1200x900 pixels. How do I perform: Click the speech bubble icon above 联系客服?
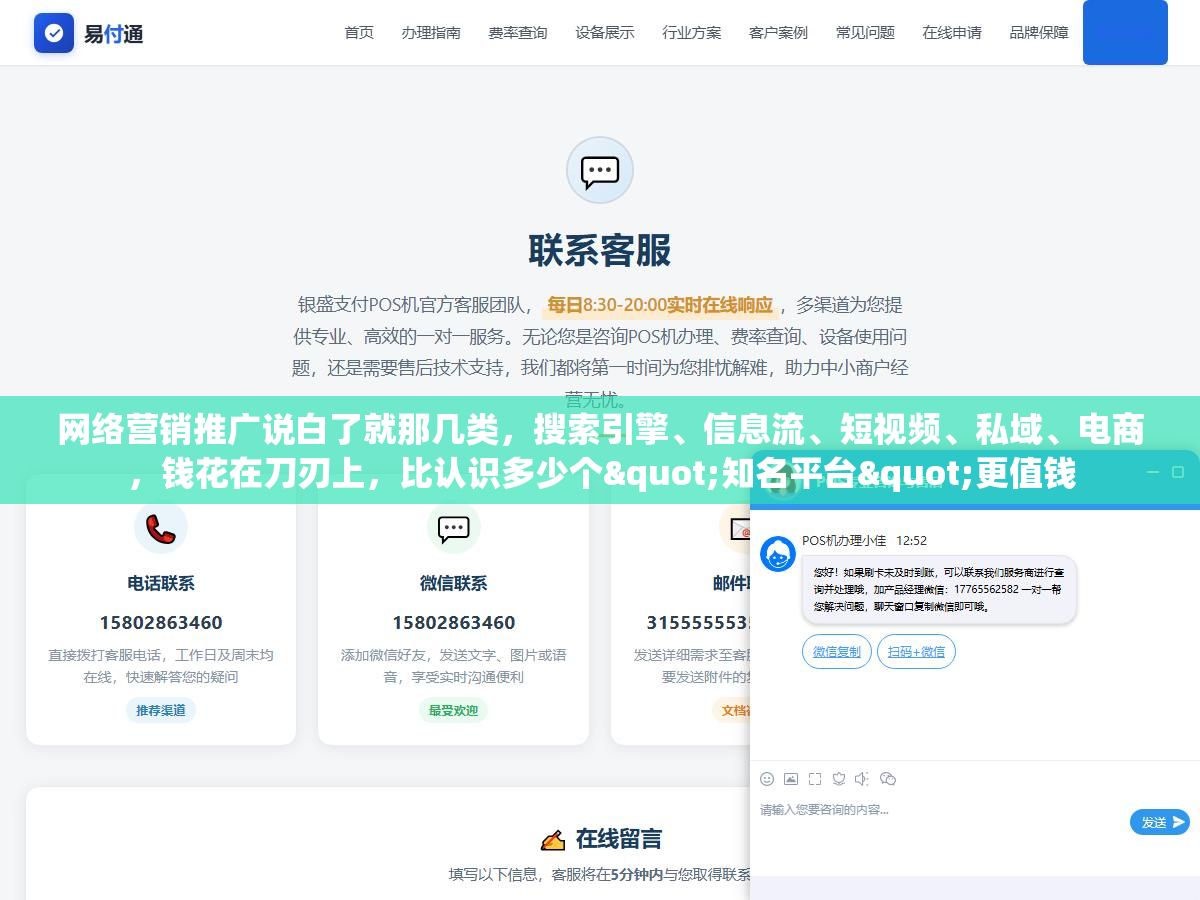click(x=600, y=170)
